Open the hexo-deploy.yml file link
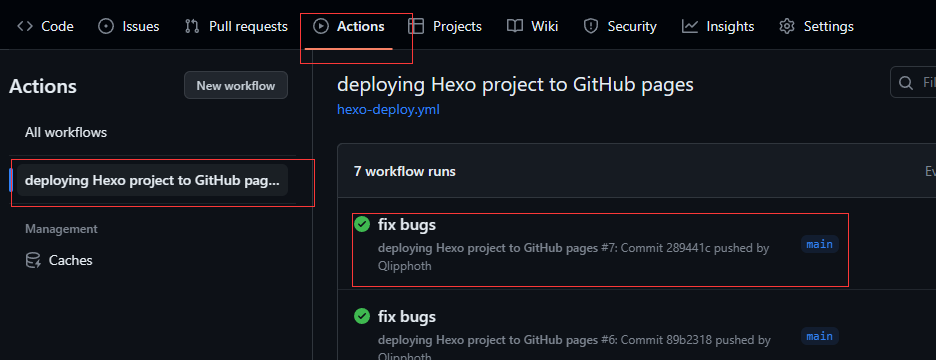This screenshot has height=360, width=936. click(x=388, y=110)
